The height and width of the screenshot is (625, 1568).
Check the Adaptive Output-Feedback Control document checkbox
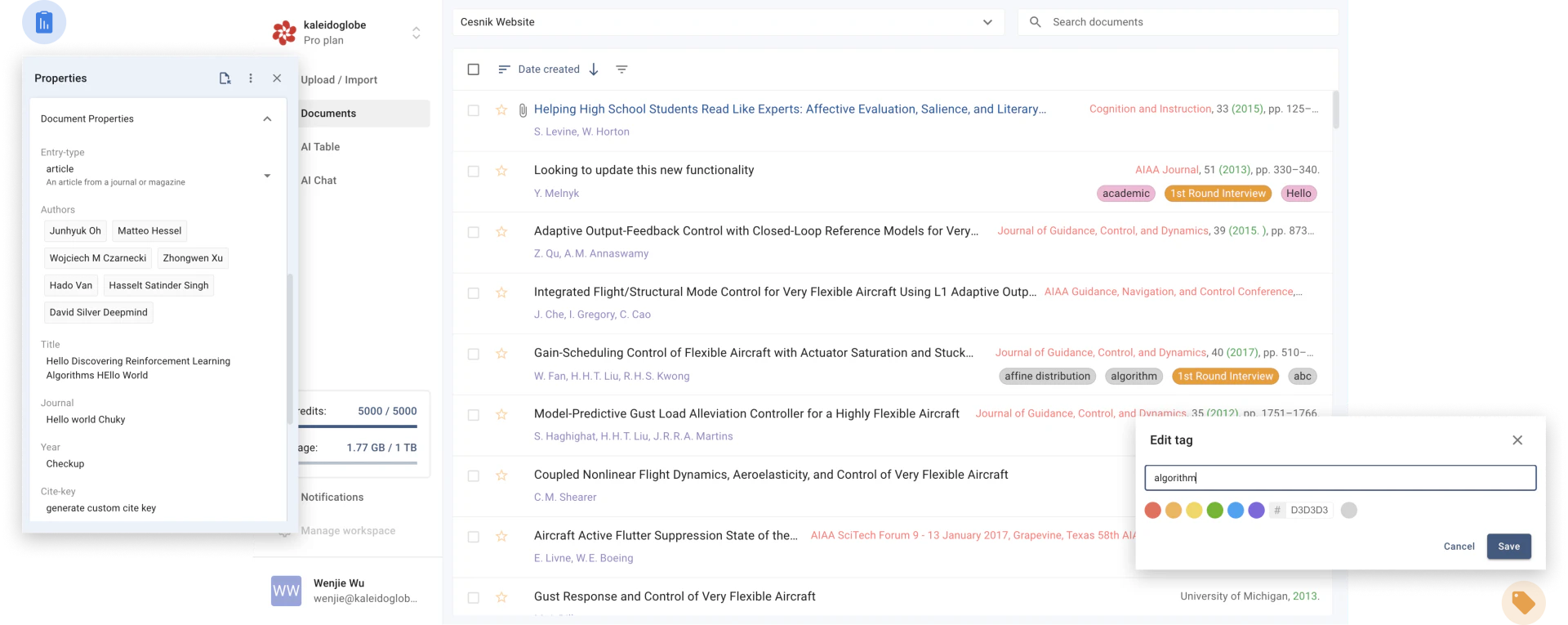(x=473, y=232)
